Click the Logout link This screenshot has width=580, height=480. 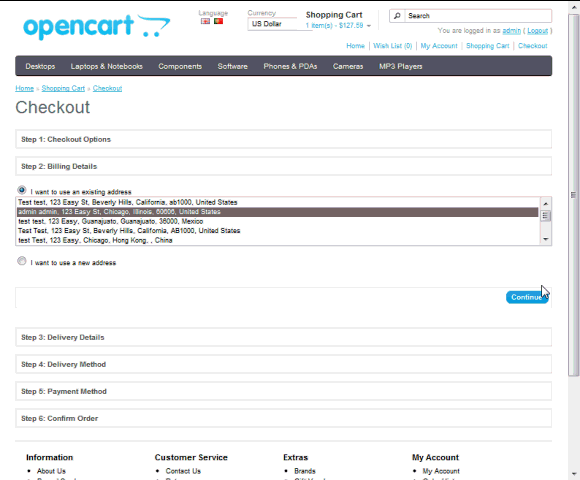click(537, 31)
